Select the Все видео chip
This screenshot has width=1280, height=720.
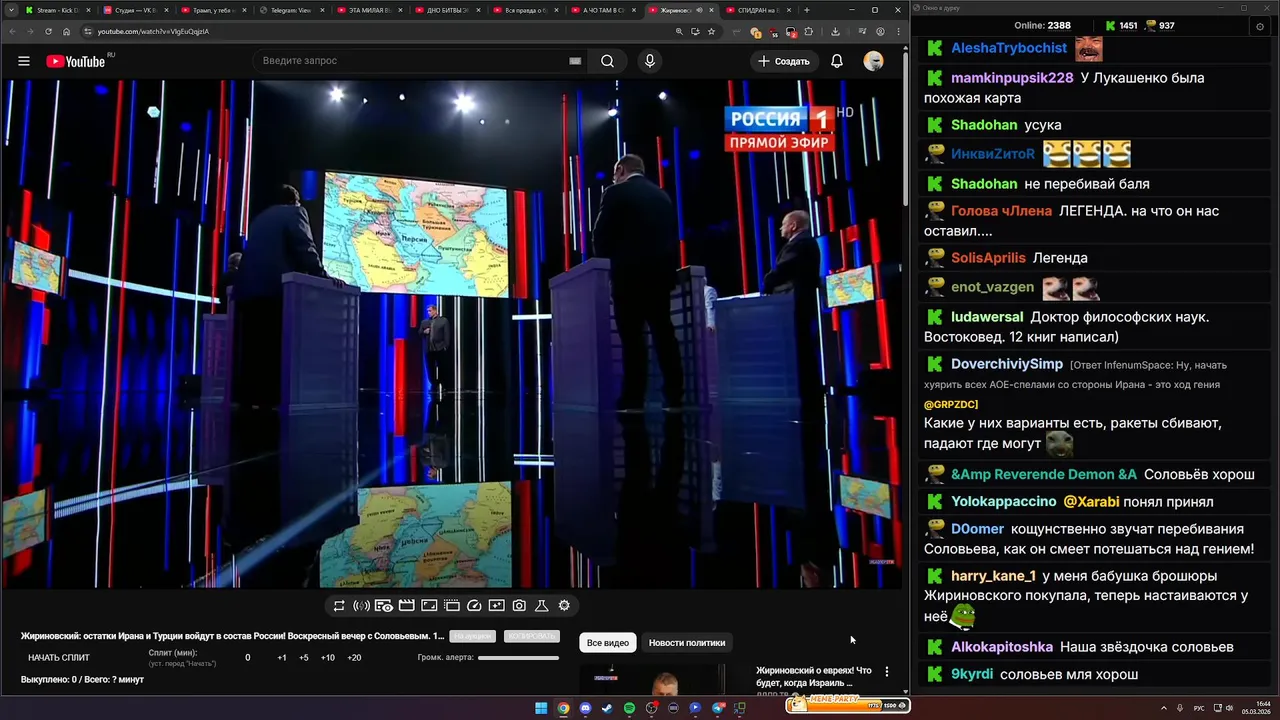tap(607, 643)
